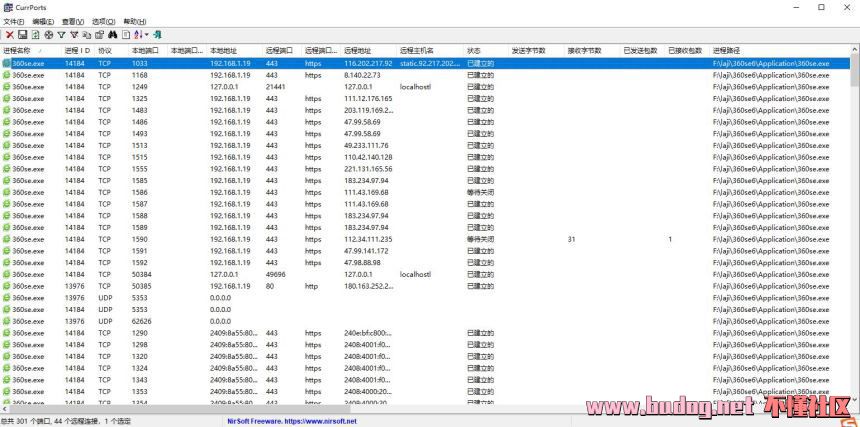This screenshot has height=427, width=860.
Task: Click the 360se.exe icon for local port 1483
Action: (x=7, y=110)
